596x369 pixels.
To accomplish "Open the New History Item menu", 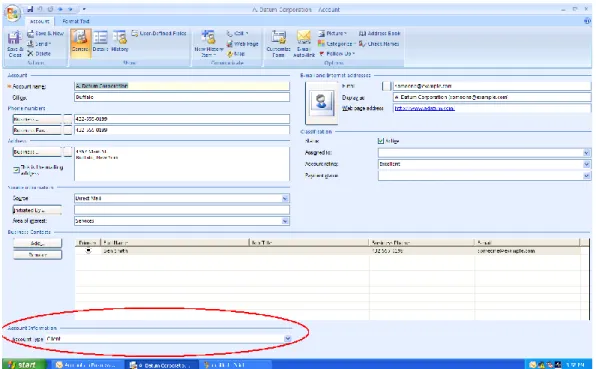I will [209, 44].
